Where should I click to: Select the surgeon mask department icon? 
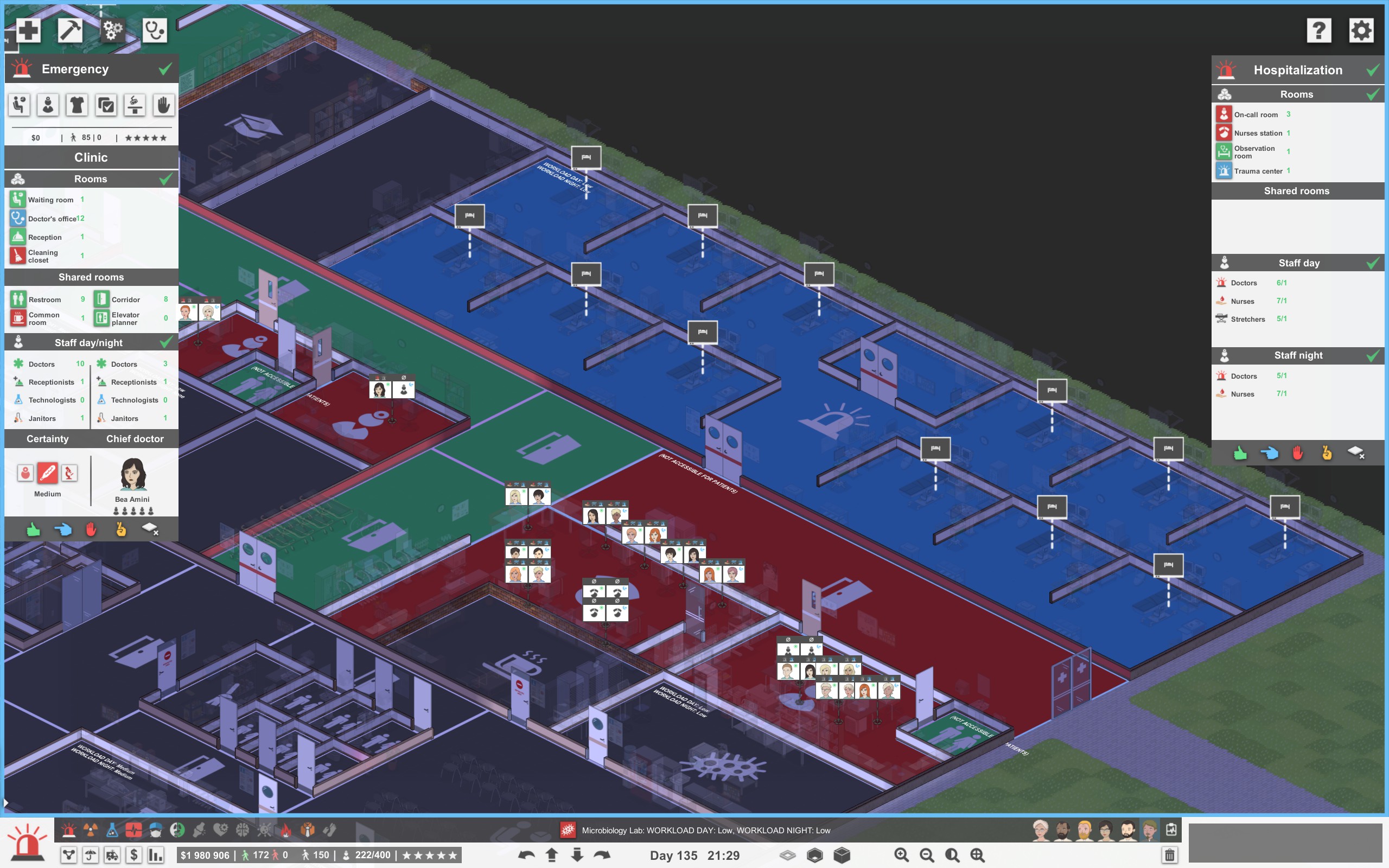point(156,829)
